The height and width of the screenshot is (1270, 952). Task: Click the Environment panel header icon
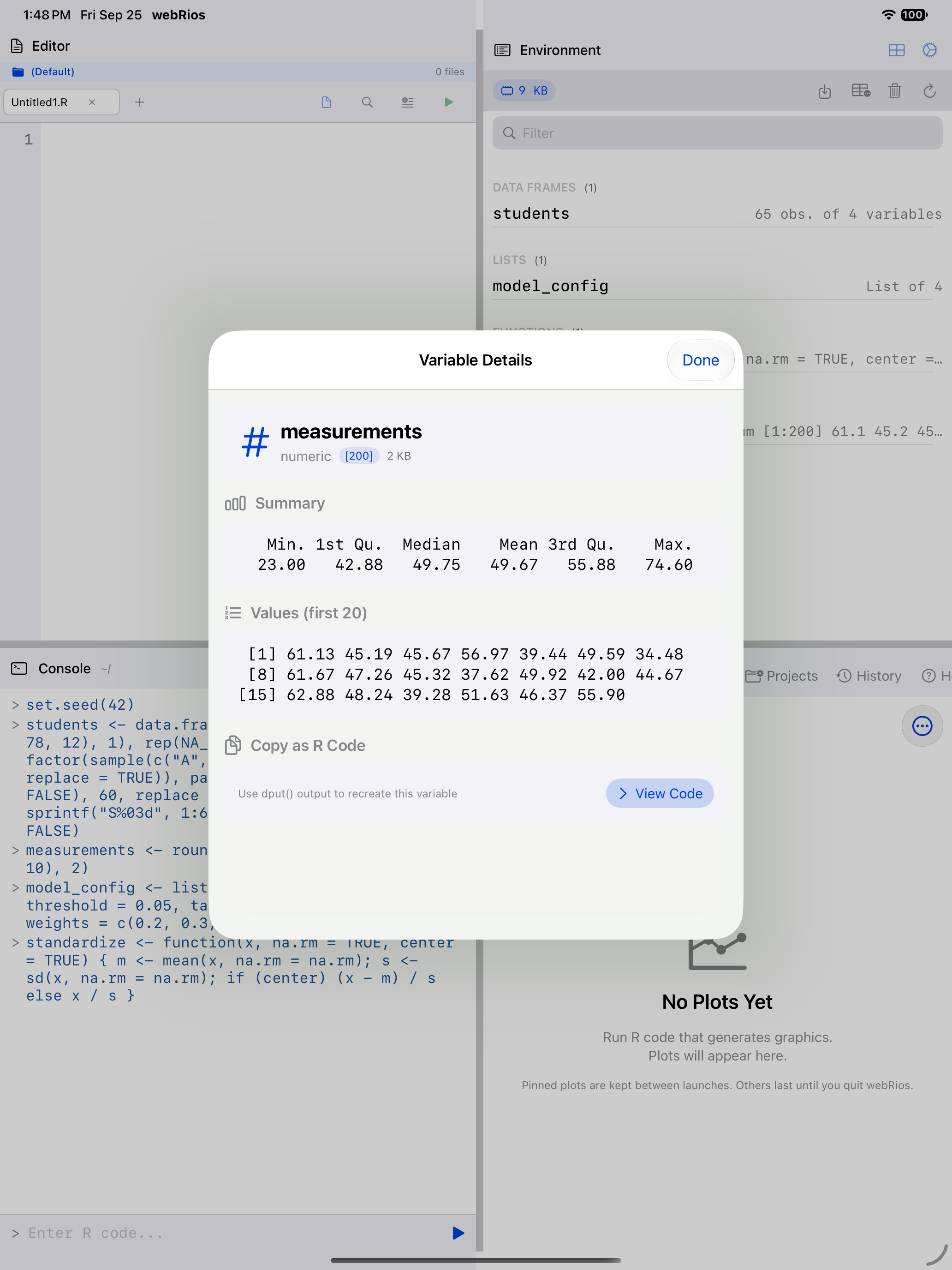tap(502, 50)
